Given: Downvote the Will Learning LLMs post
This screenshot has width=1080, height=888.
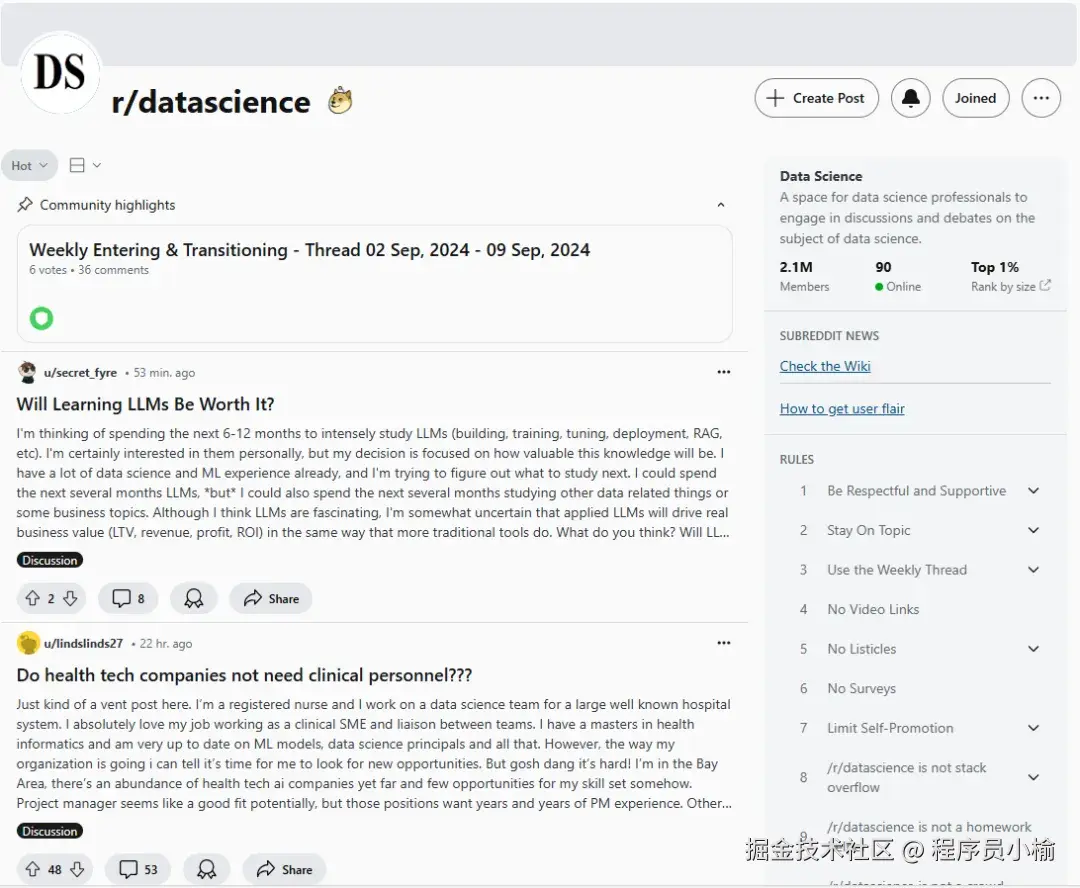Looking at the screenshot, I should pos(70,598).
